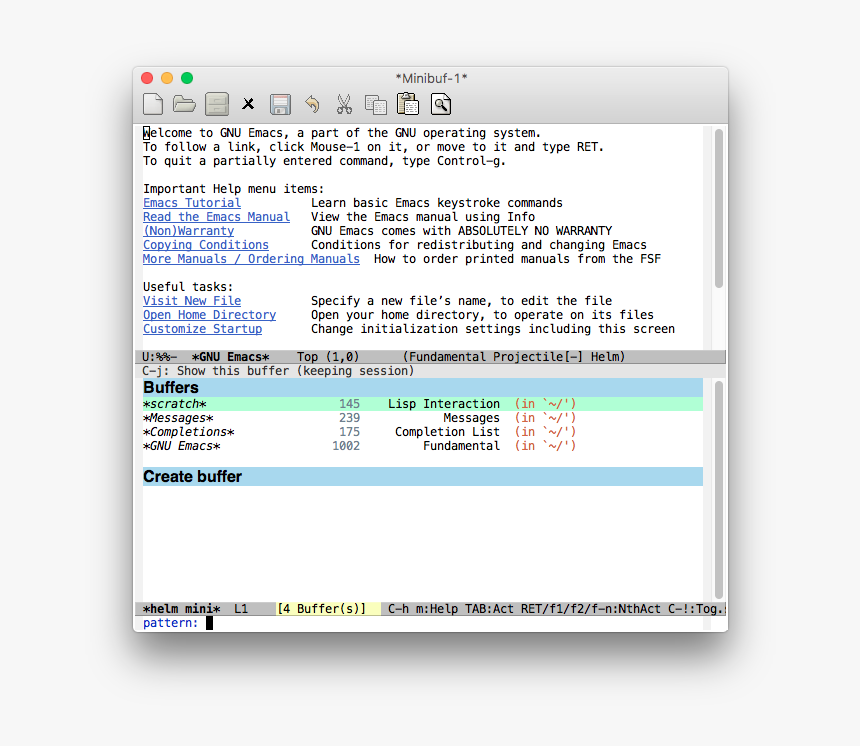Click the helm window scrollbar thumb
860x746 pixels.
click(718, 490)
